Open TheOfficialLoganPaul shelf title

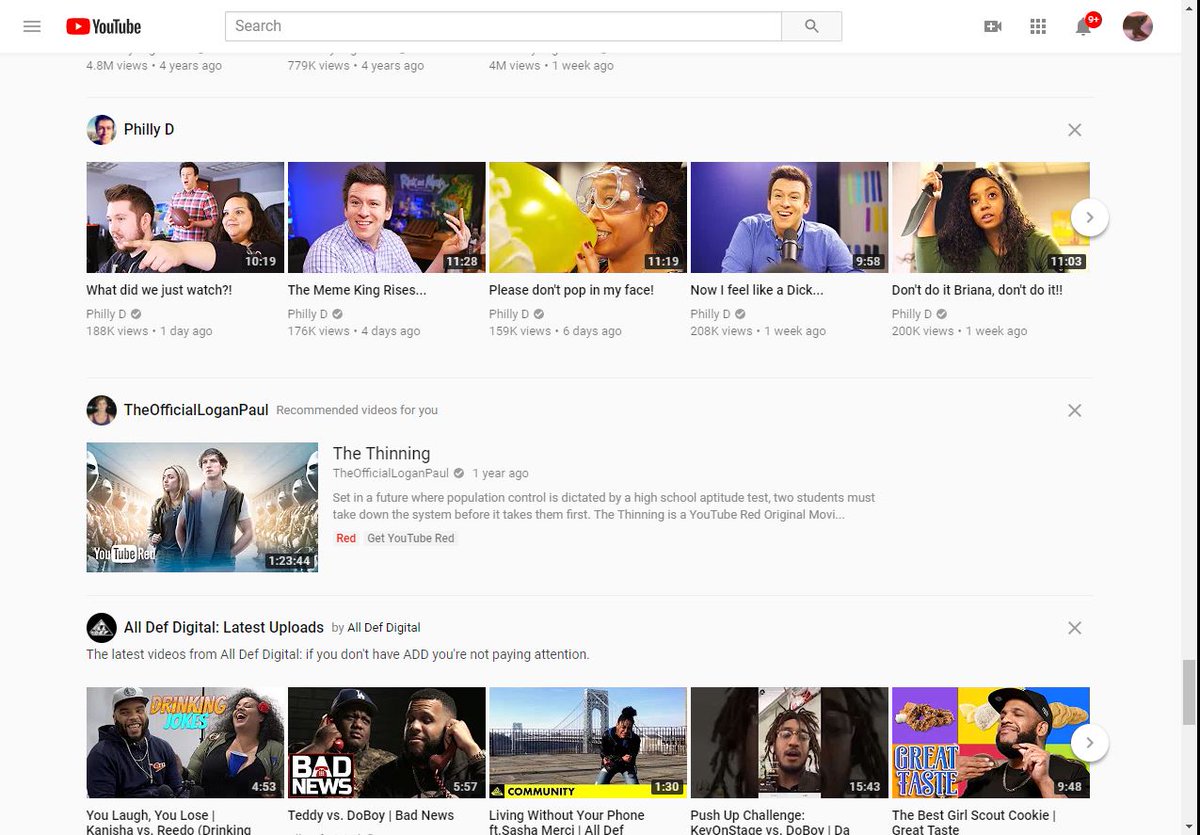click(x=196, y=410)
